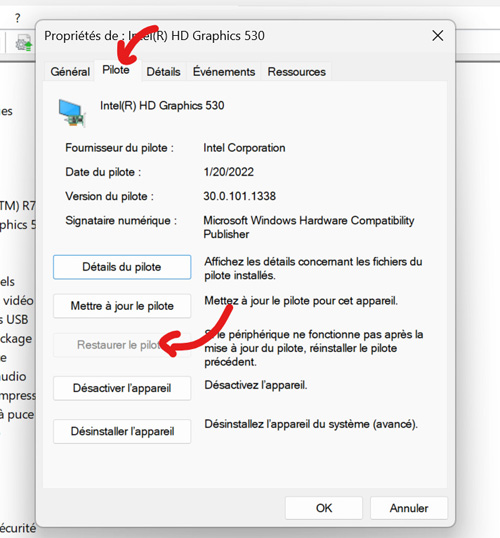Switch to the Général tab

[70, 72]
